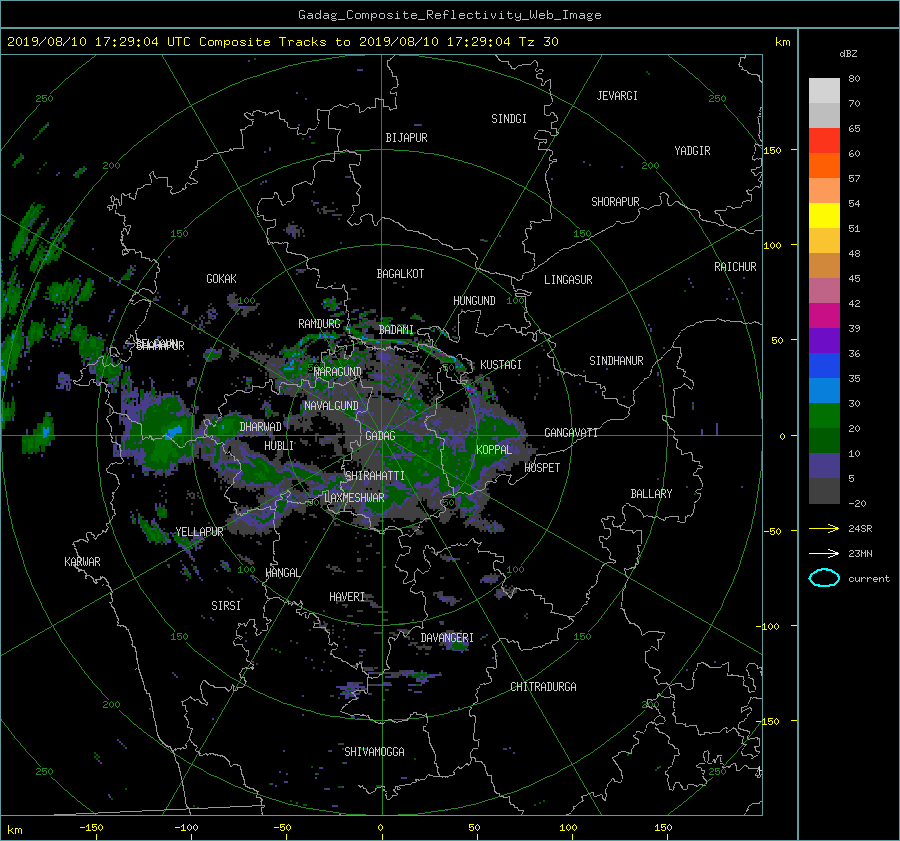Click the CHITRADURGA city label
This screenshot has height=841, width=900.
544,687
